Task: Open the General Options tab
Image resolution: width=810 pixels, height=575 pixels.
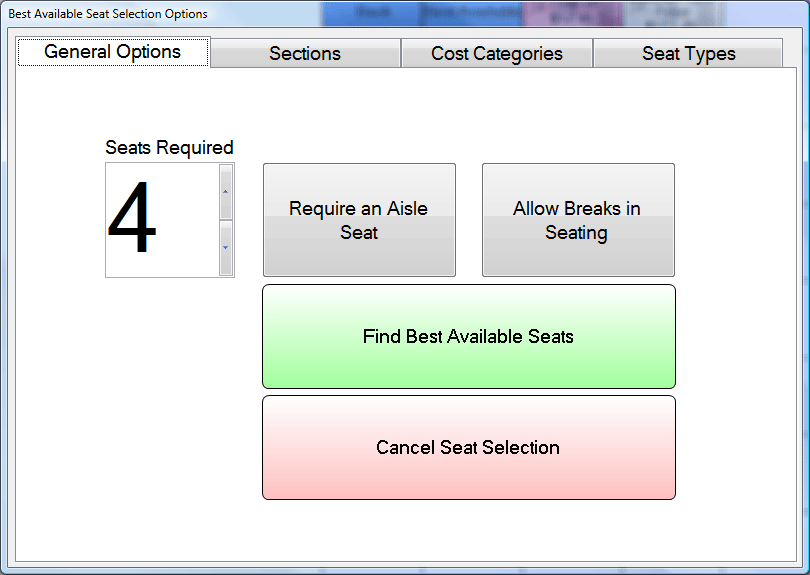Action: 113,52
